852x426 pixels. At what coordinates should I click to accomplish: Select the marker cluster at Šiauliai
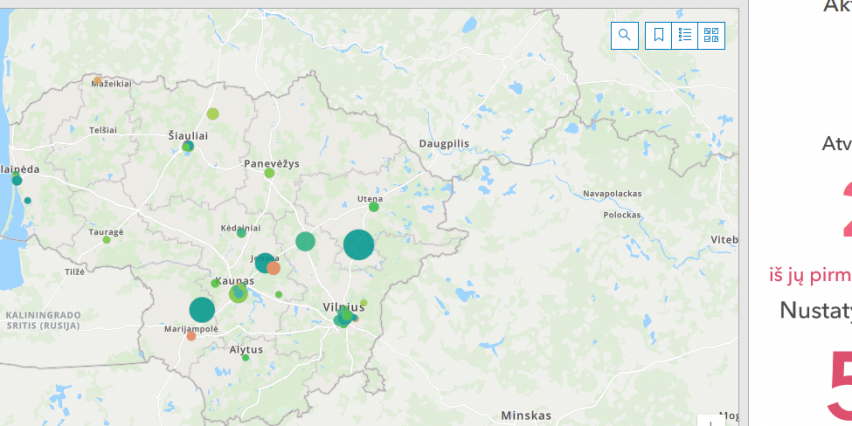point(188,146)
